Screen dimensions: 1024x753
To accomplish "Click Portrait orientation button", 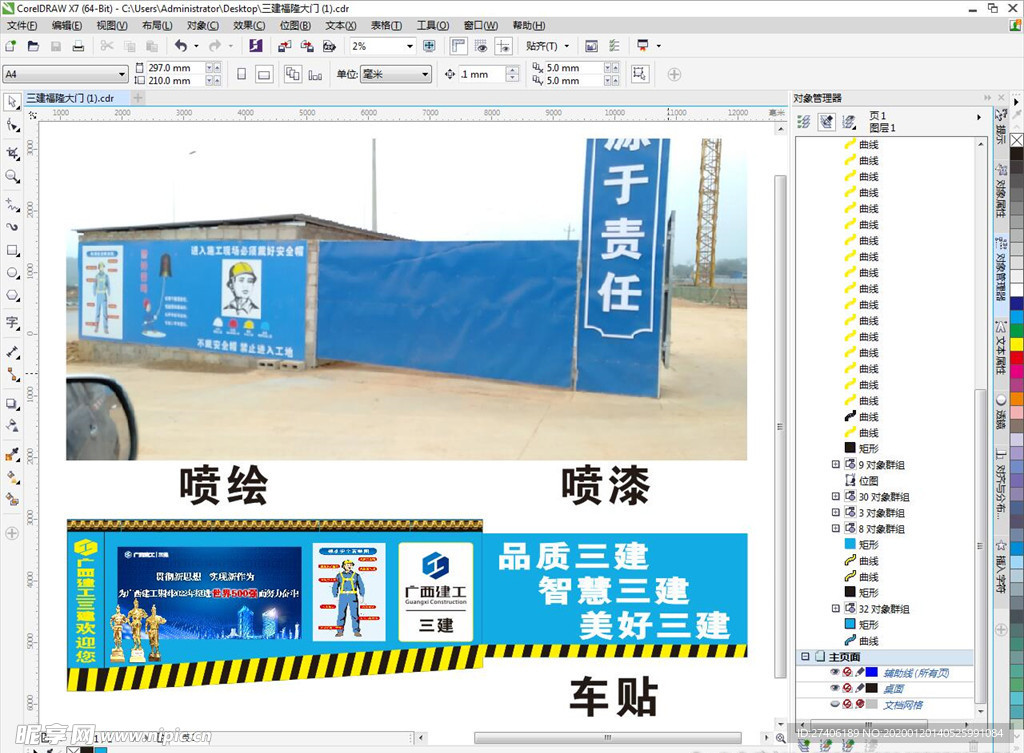I will coord(241,74).
